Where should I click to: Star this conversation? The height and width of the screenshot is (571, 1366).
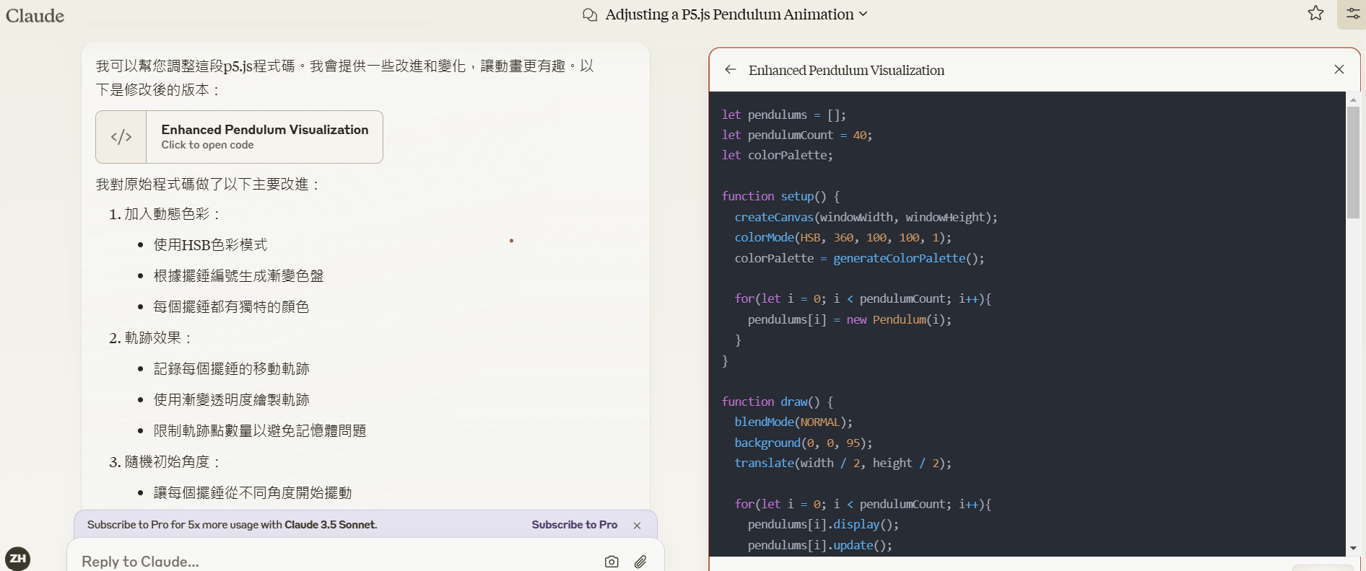[x=1316, y=13]
